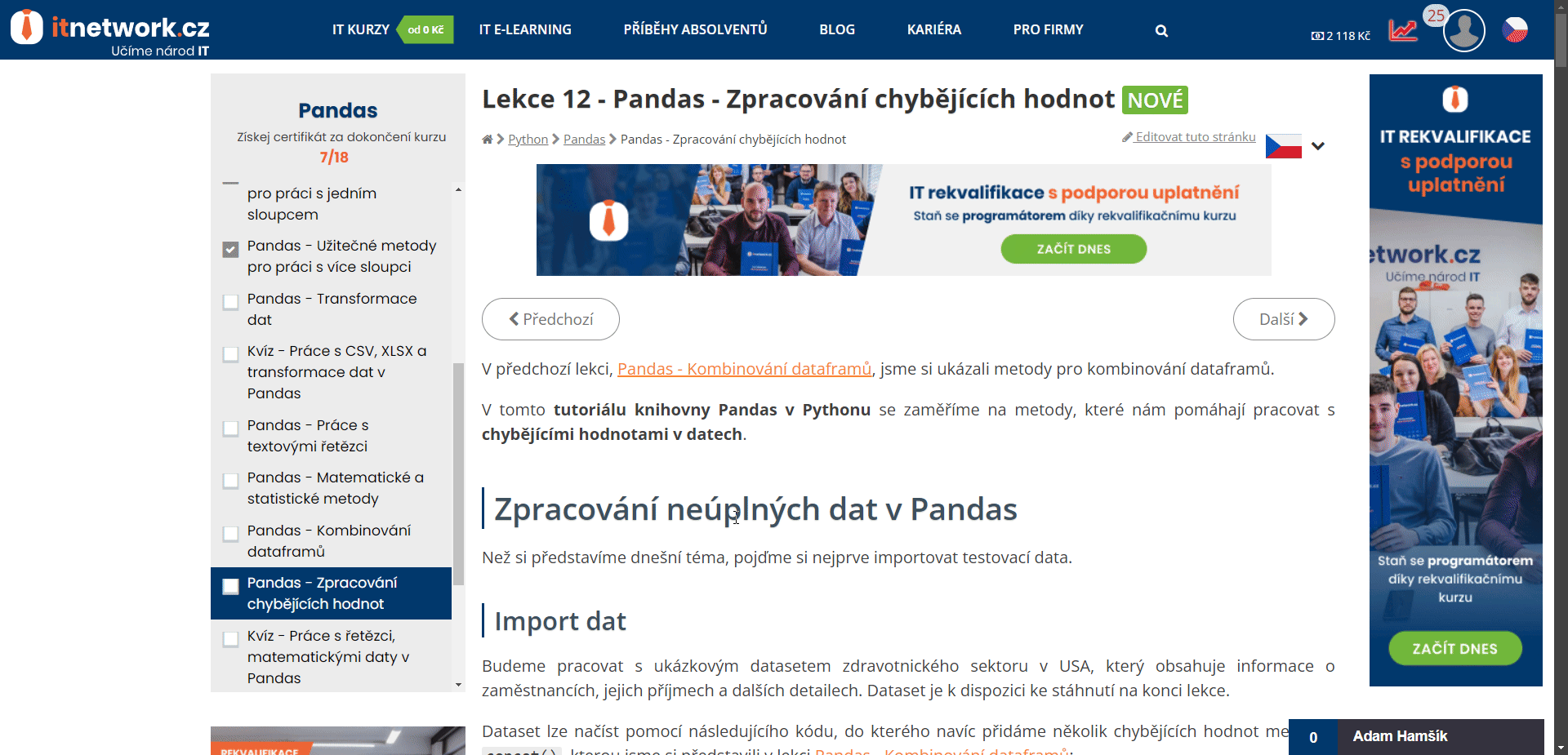Click the pencil icon next to Editovat tuto stránku
This screenshot has width=1568, height=755.
click(1126, 137)
